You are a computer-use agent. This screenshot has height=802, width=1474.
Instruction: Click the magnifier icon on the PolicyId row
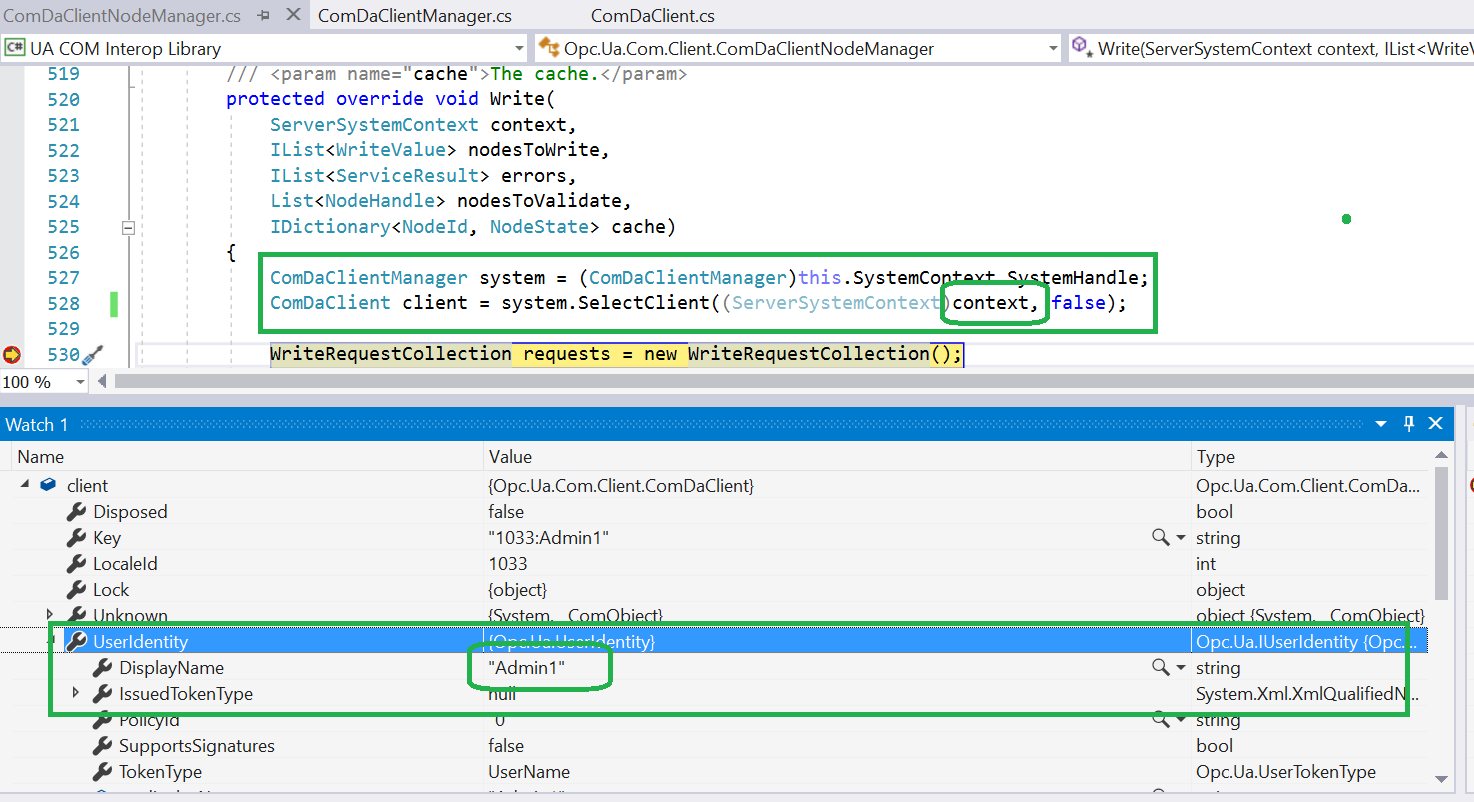pos(1159,719)
